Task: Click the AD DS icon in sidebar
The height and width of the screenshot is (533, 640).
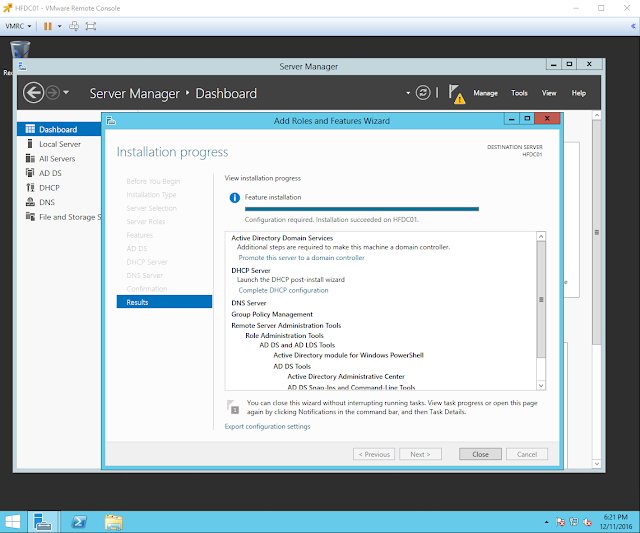Action: [x=30, y=173]
